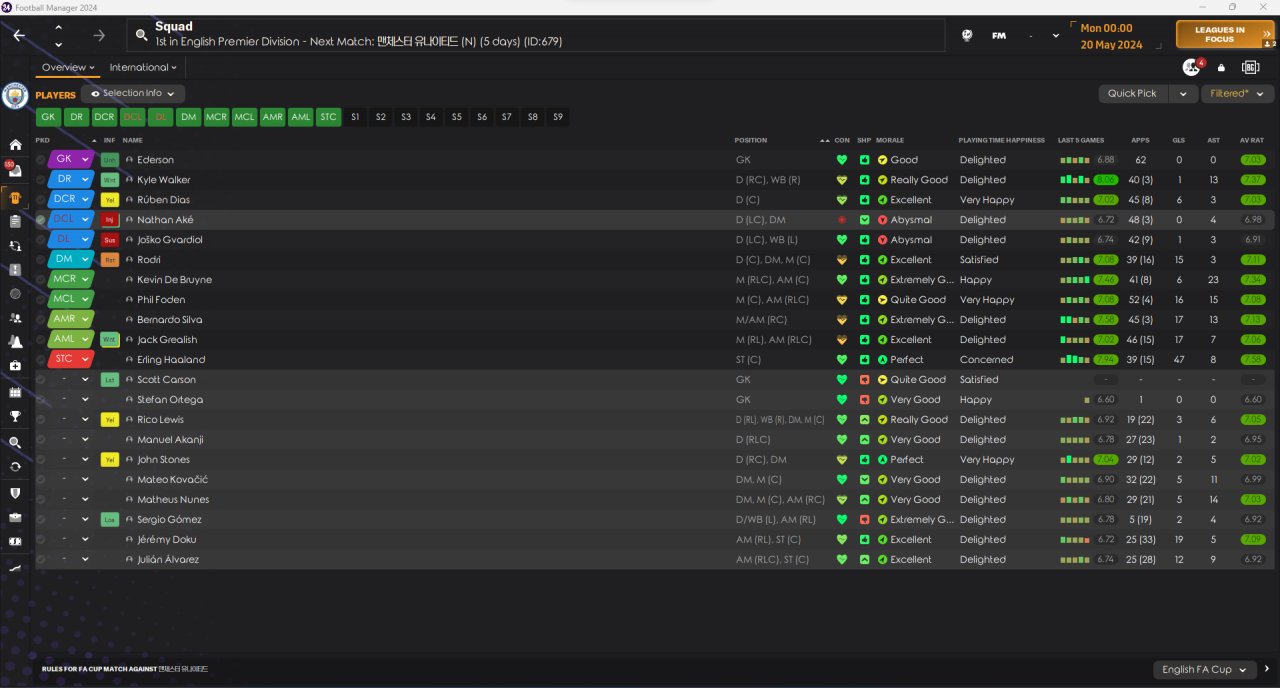The image size is (1280, 688).
Task: Open the English FA Cup dropdown
Action: click(1206, 670)
